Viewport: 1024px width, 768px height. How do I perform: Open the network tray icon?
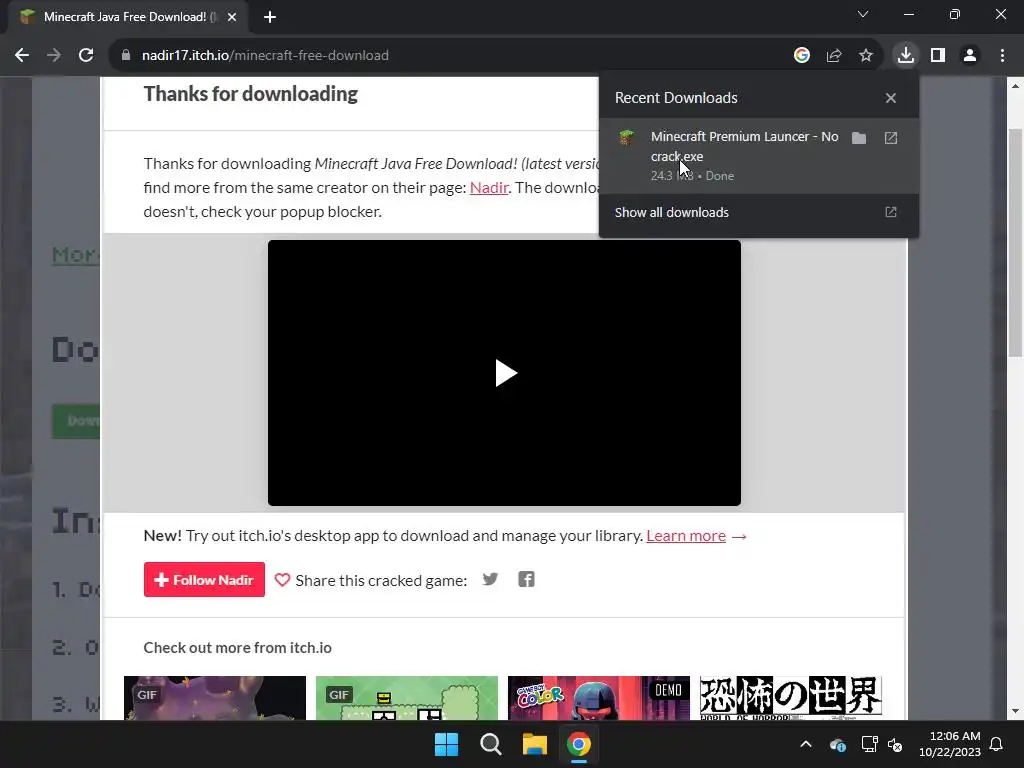869,744
